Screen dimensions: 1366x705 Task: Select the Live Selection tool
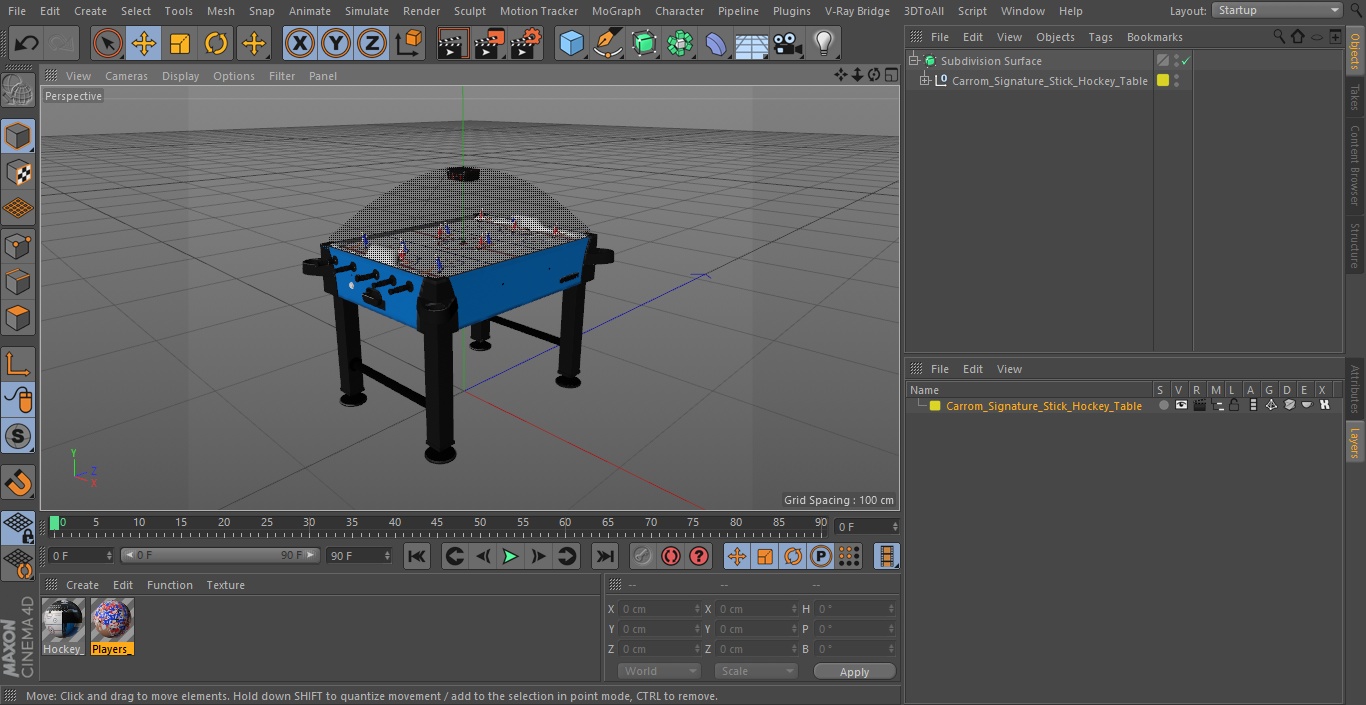pos(108,43)
